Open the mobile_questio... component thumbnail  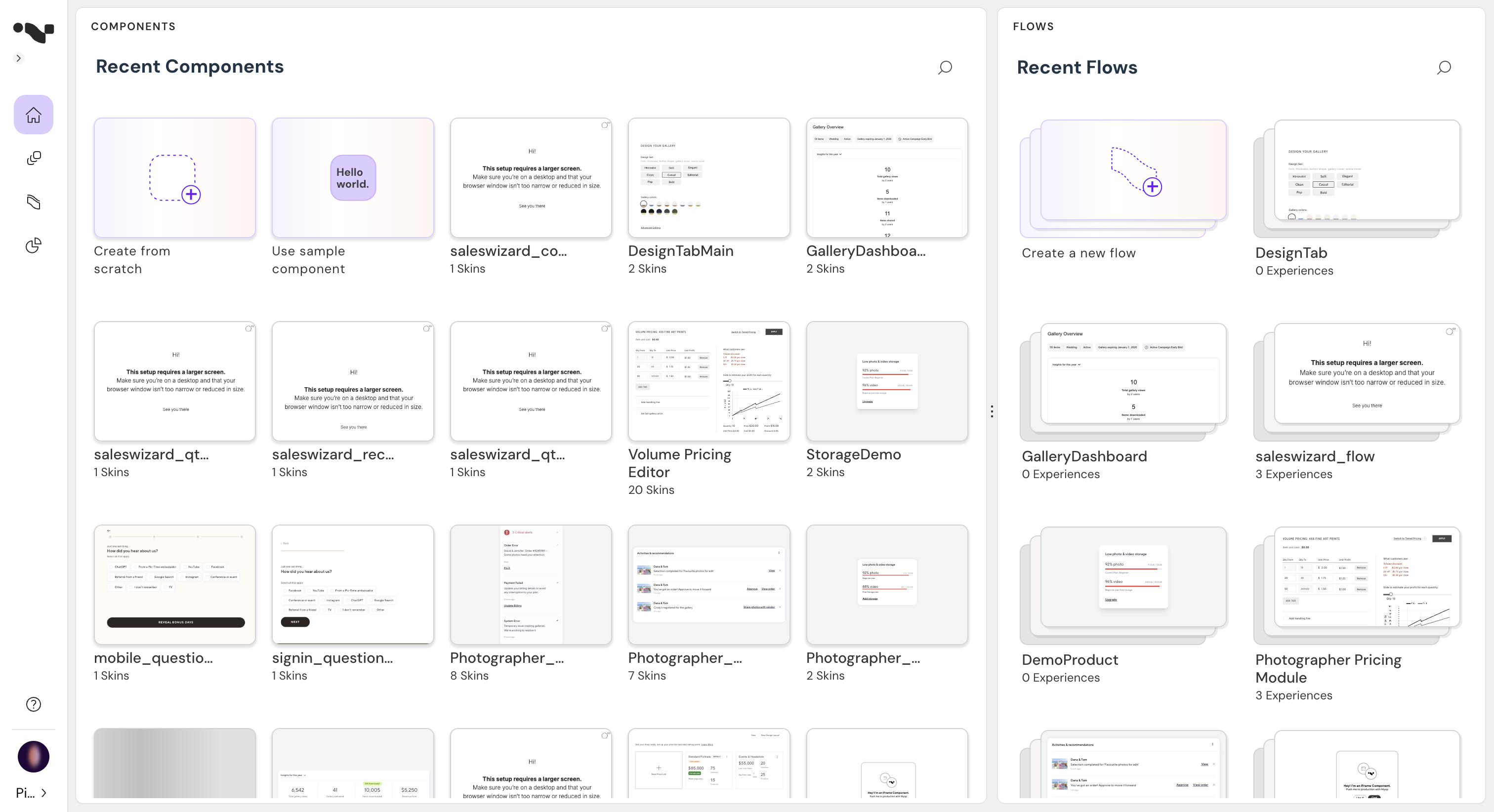point(174,585)
